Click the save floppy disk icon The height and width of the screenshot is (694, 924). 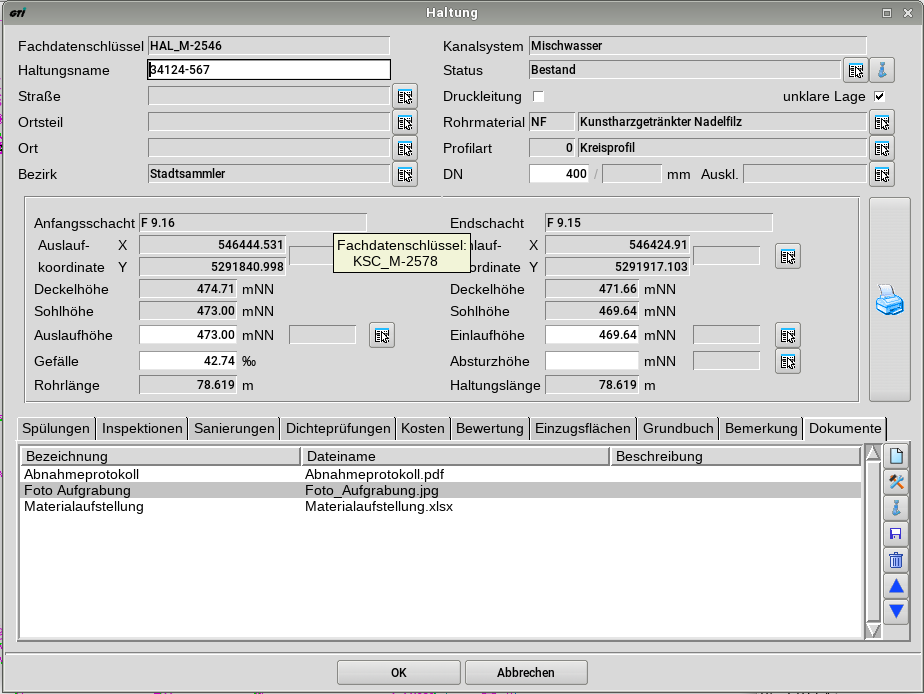[896, 534]
